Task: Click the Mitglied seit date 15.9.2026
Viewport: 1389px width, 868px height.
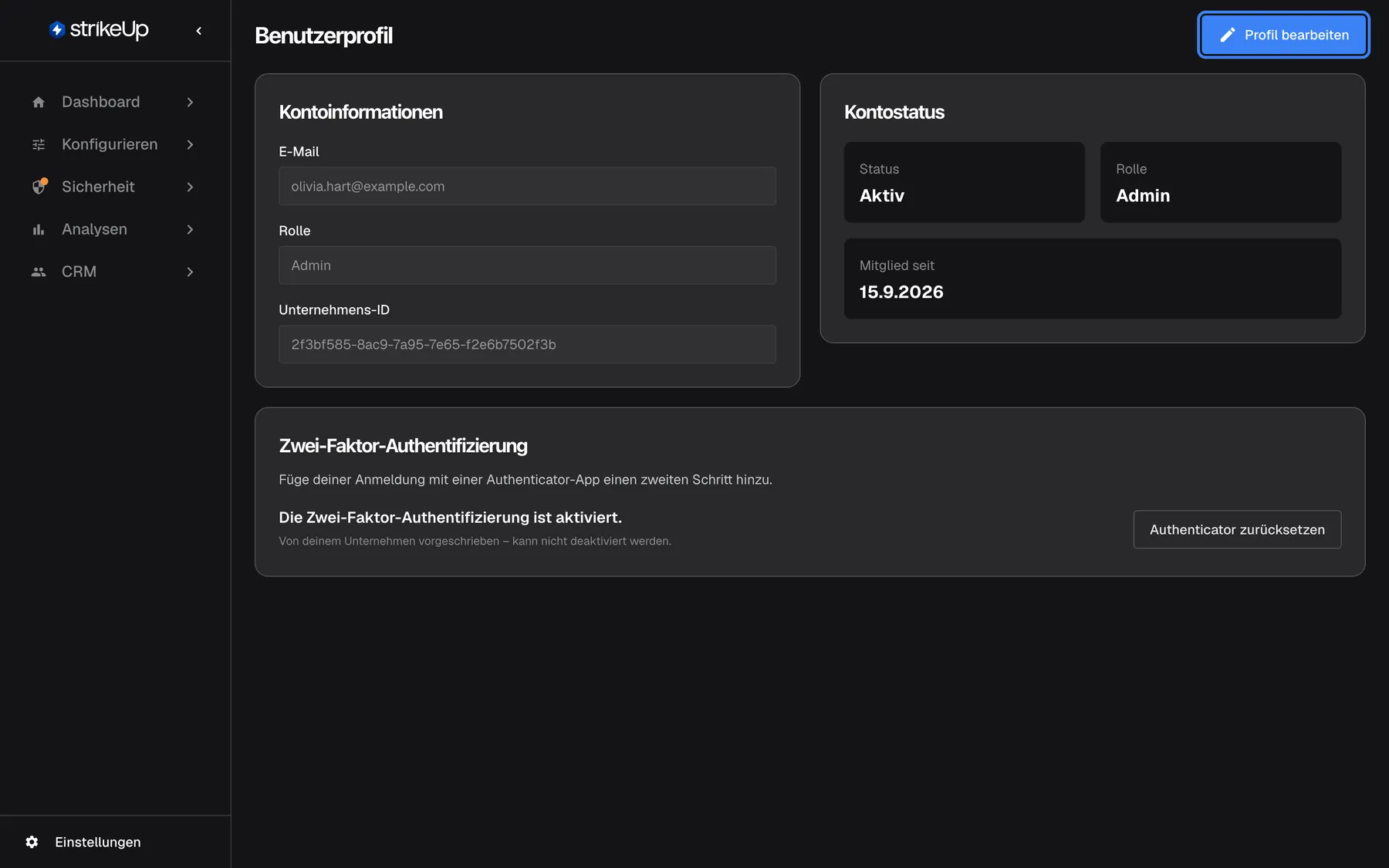Action: click(901, 292)
